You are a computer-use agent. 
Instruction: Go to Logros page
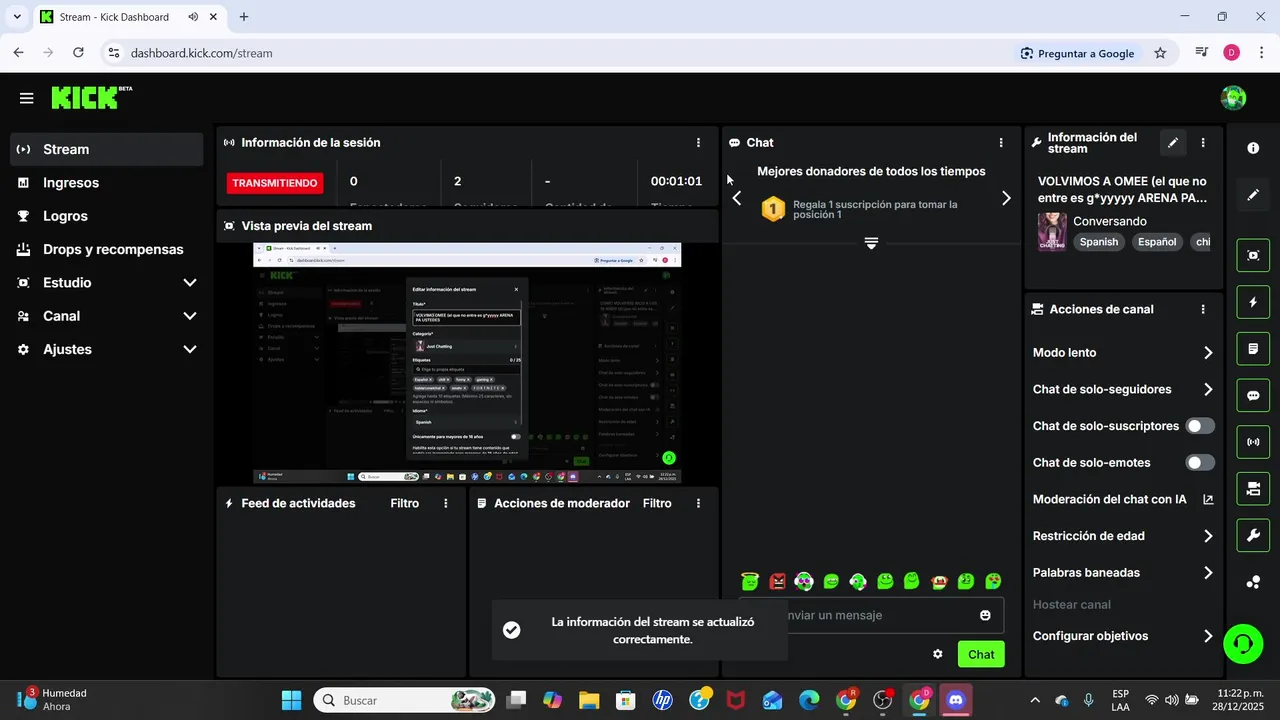[107, 216]
